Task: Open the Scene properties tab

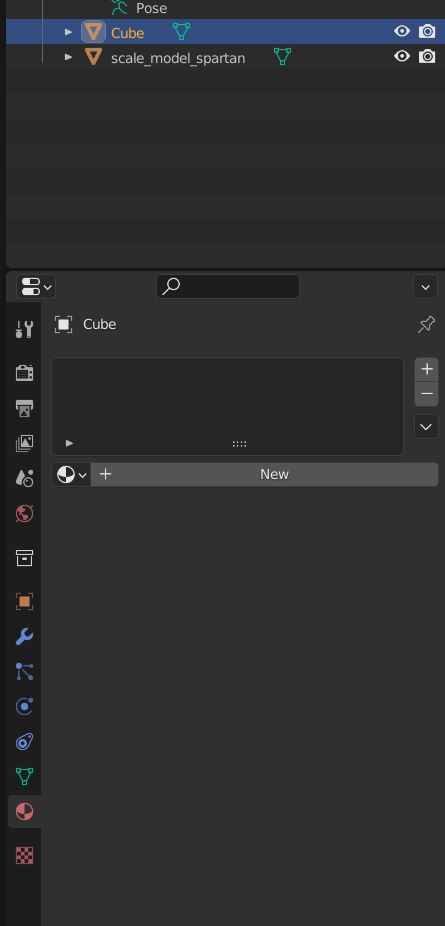Action: pos(24,478)
